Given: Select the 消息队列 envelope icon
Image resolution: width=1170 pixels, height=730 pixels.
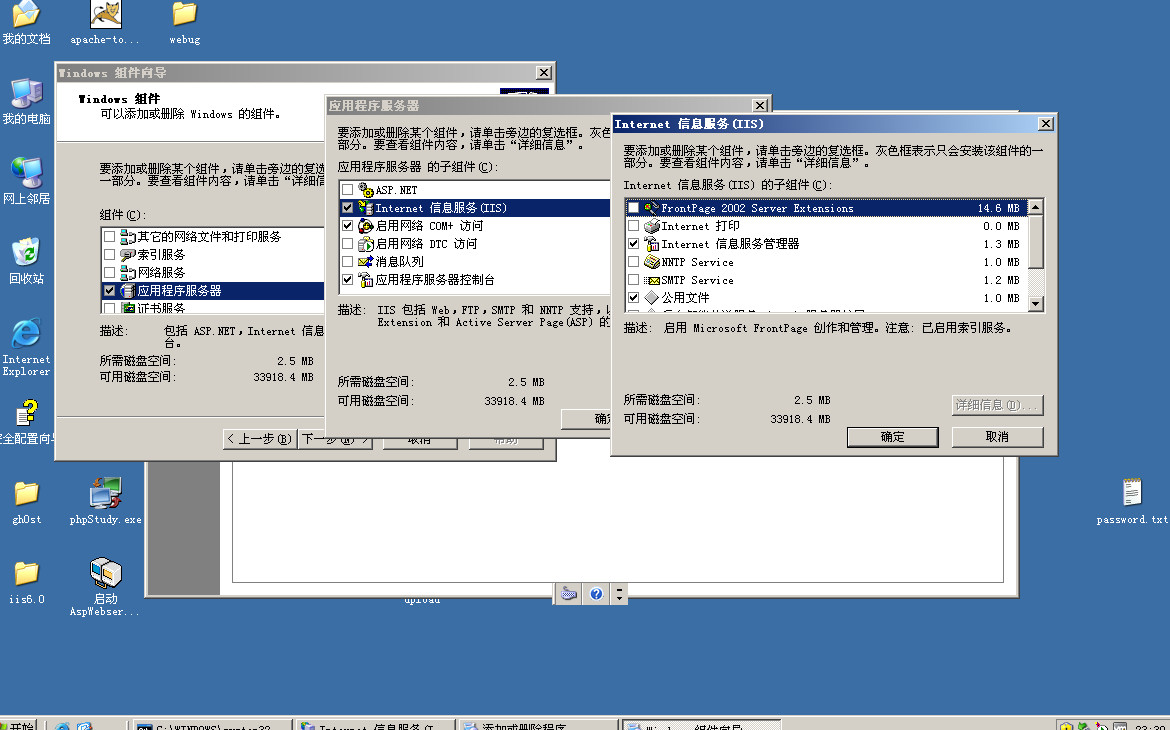Looking at the screenshot, I should click(366, 262).
